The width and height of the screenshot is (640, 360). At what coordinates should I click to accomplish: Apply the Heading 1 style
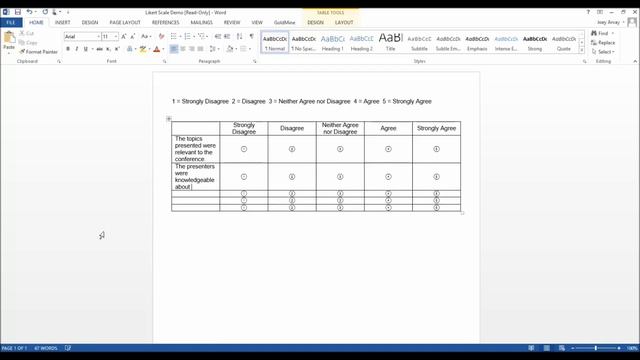[x=333, y=42]
